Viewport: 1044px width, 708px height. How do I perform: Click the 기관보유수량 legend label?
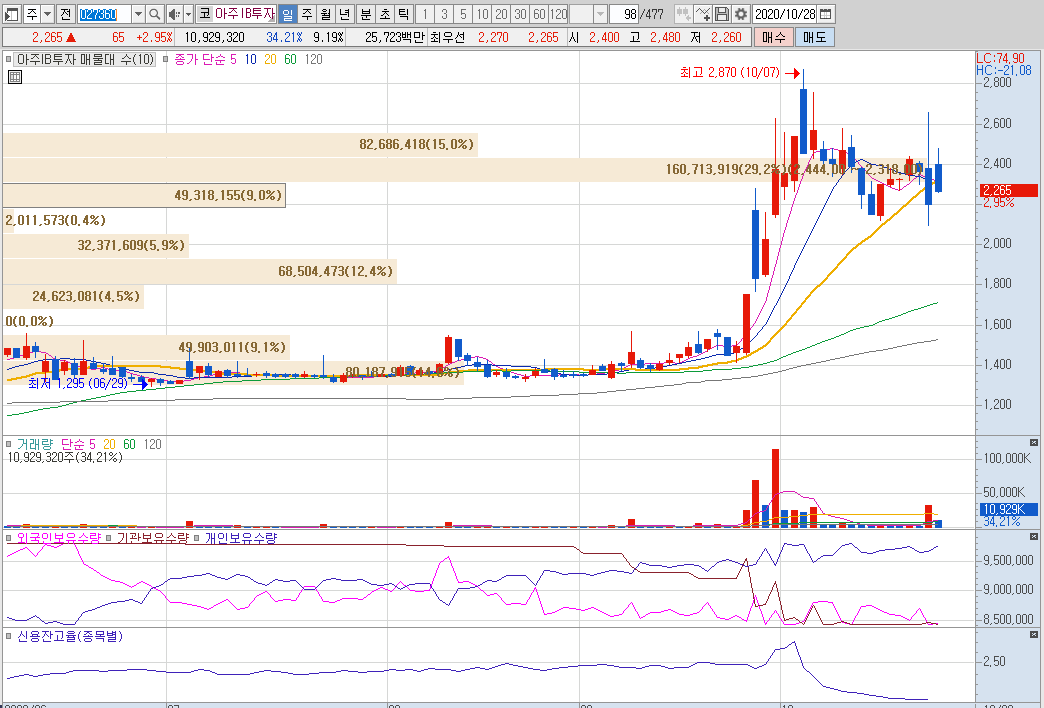pyautogui.click(x=152, y=537)
